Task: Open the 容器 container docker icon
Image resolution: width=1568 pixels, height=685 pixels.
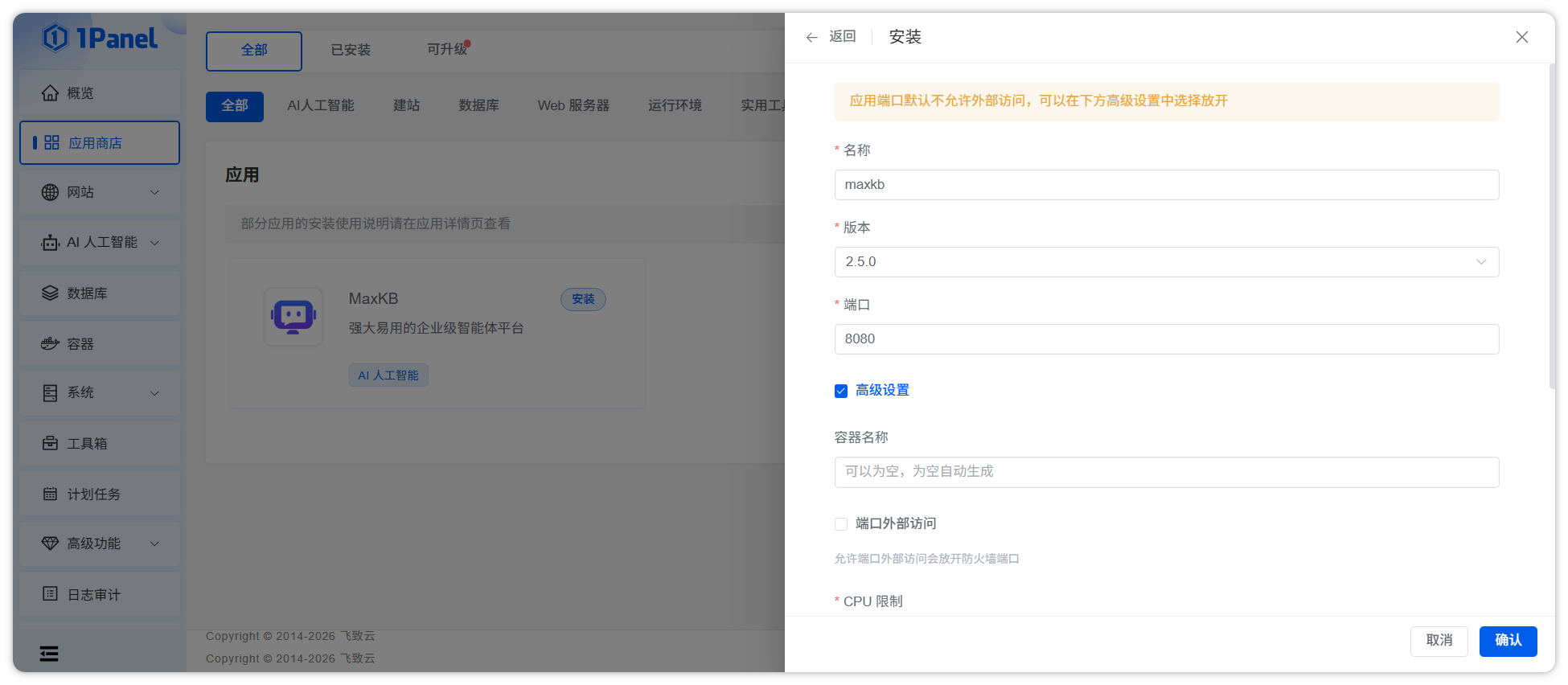Action: point(50,344)
